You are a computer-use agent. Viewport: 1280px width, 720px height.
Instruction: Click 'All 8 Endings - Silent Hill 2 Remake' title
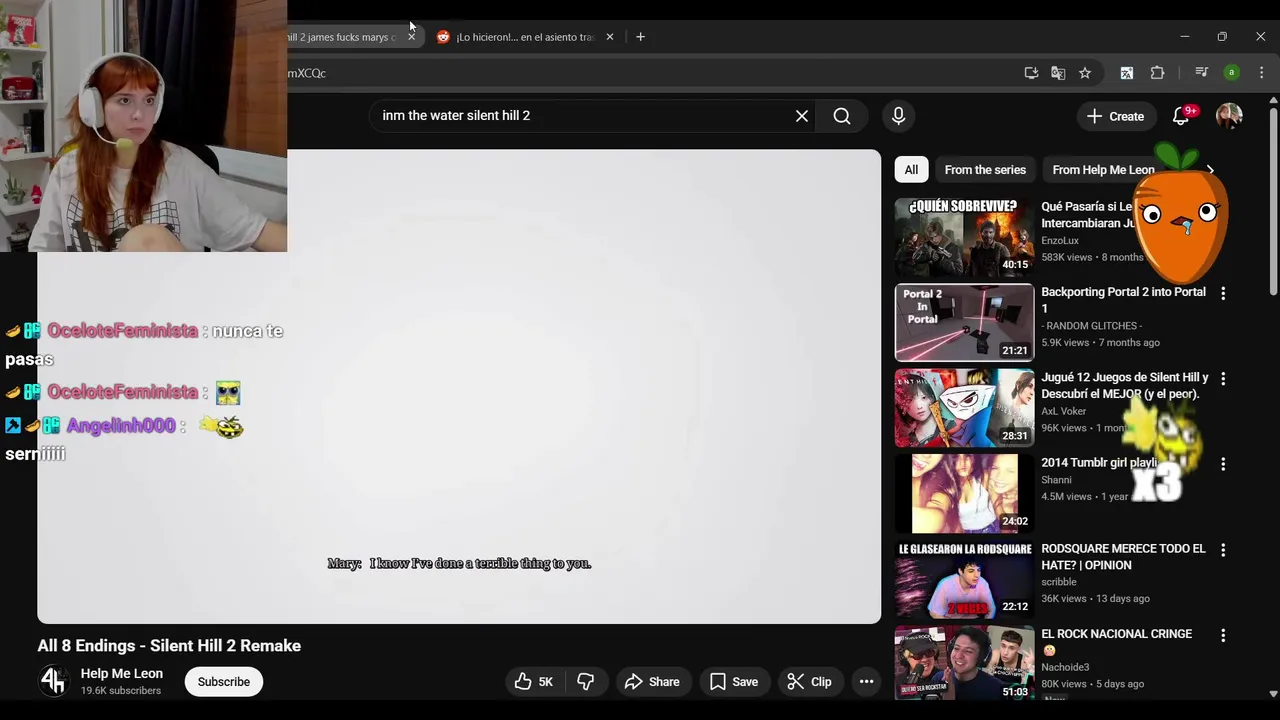[x=169, y=646]
